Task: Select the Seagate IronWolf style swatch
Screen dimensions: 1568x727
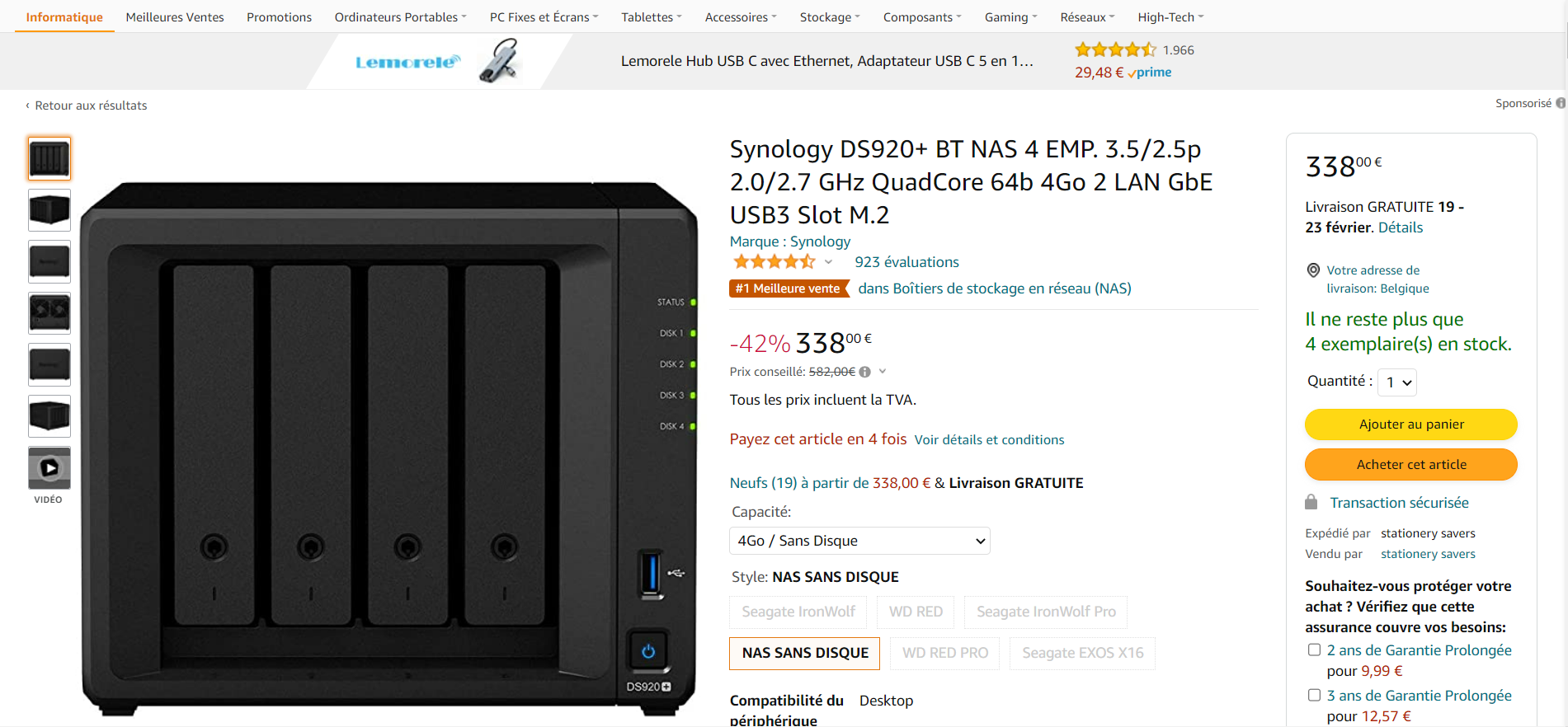Action: pyautogui.click(x=798, y=612)
